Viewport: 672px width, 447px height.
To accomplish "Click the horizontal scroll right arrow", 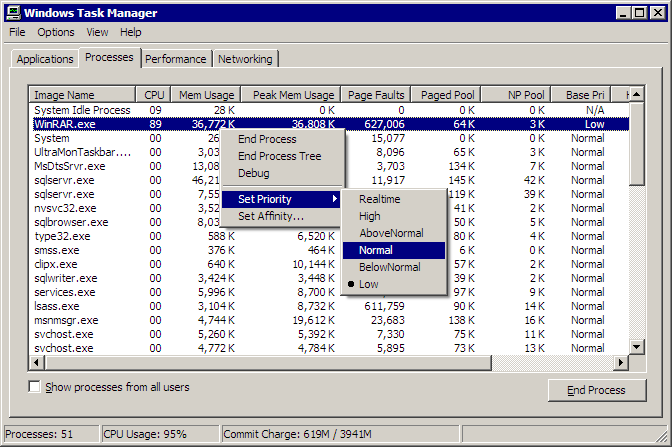I will [x=620, y=363].
